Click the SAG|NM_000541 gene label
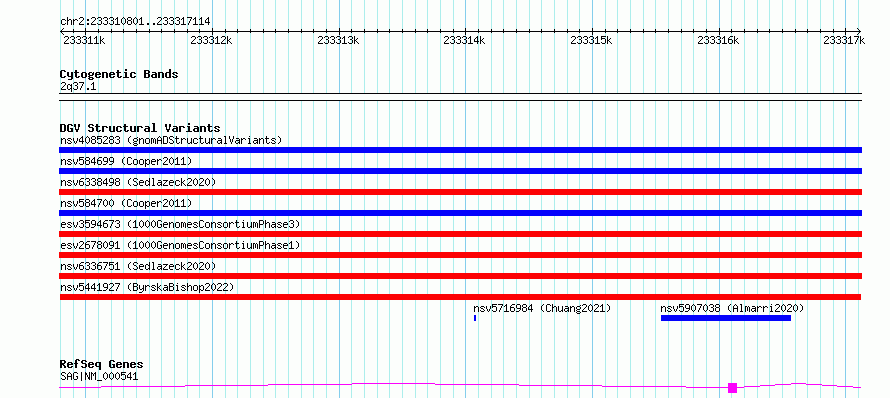This screenshot has height=398, width=890. point(99,376)
